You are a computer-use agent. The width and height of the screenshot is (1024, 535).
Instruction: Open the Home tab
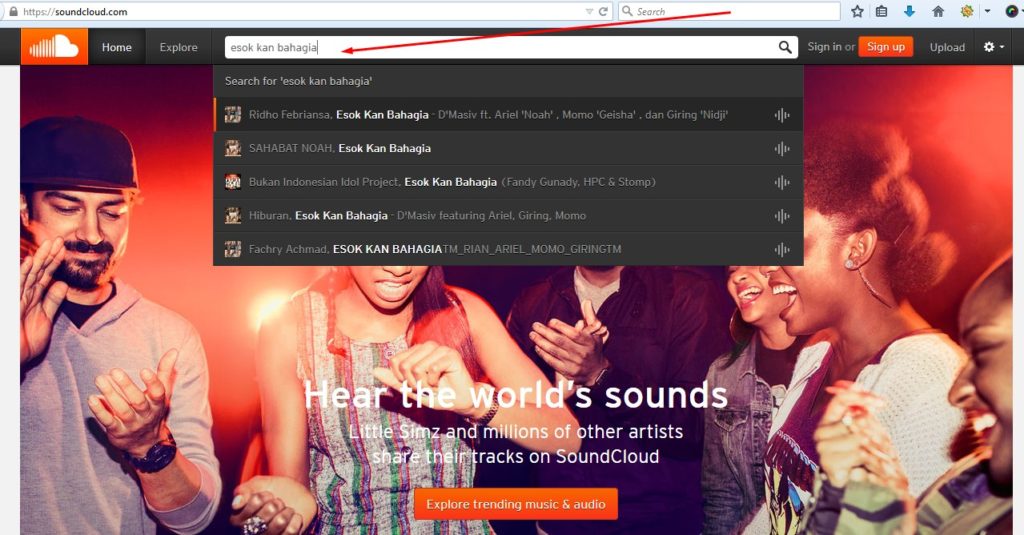tap(117, 47)
